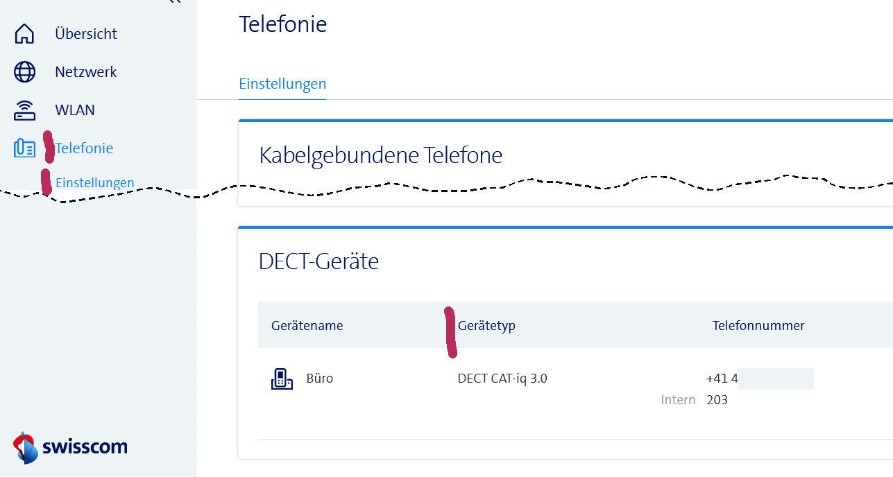Click the swisscom wordmark text
The width and height of the screenshot is (893, 477).
click(x=85, y=446)
